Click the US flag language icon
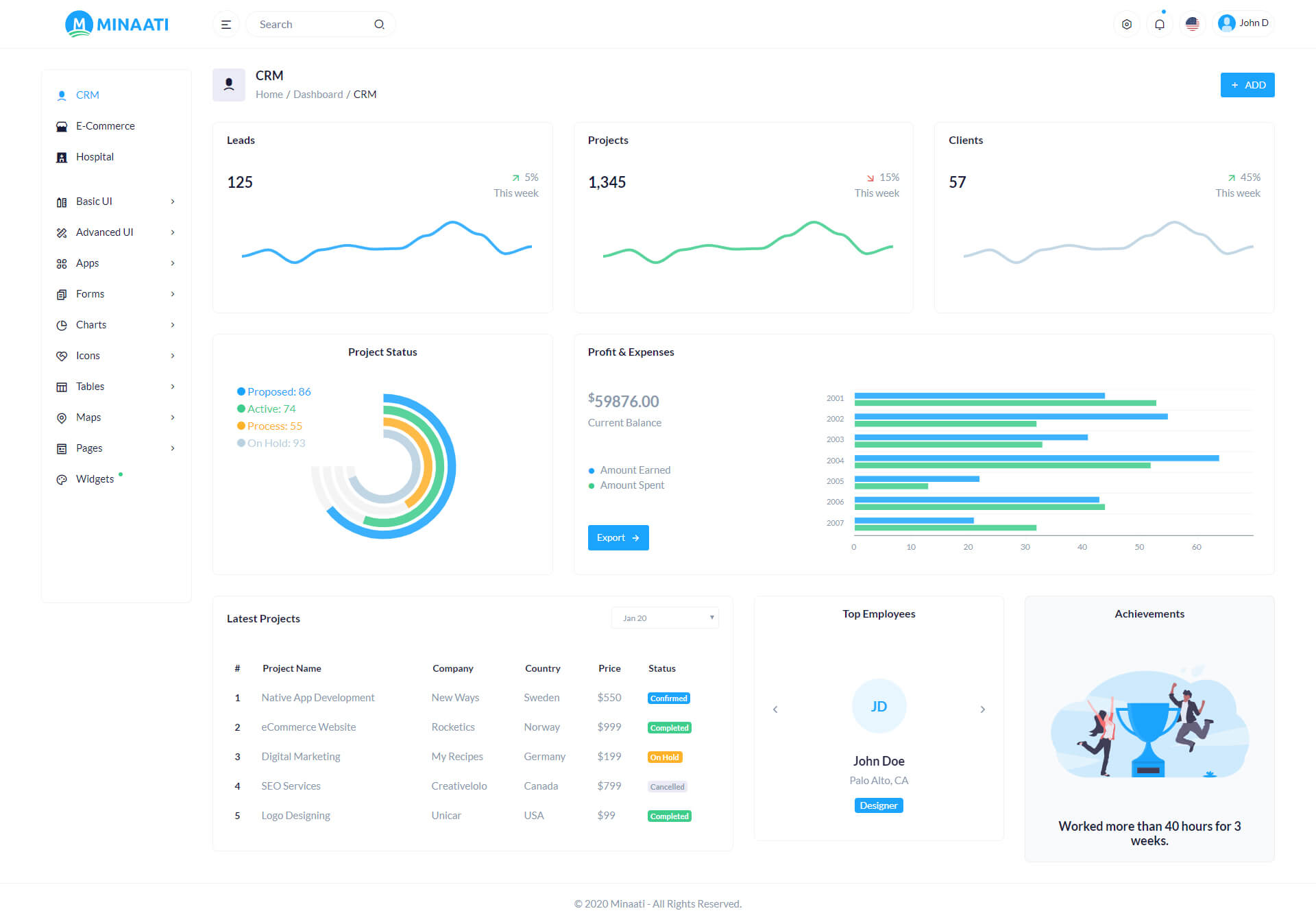The width and height of the screenshot is (1316, 924). pos(1192,25)
